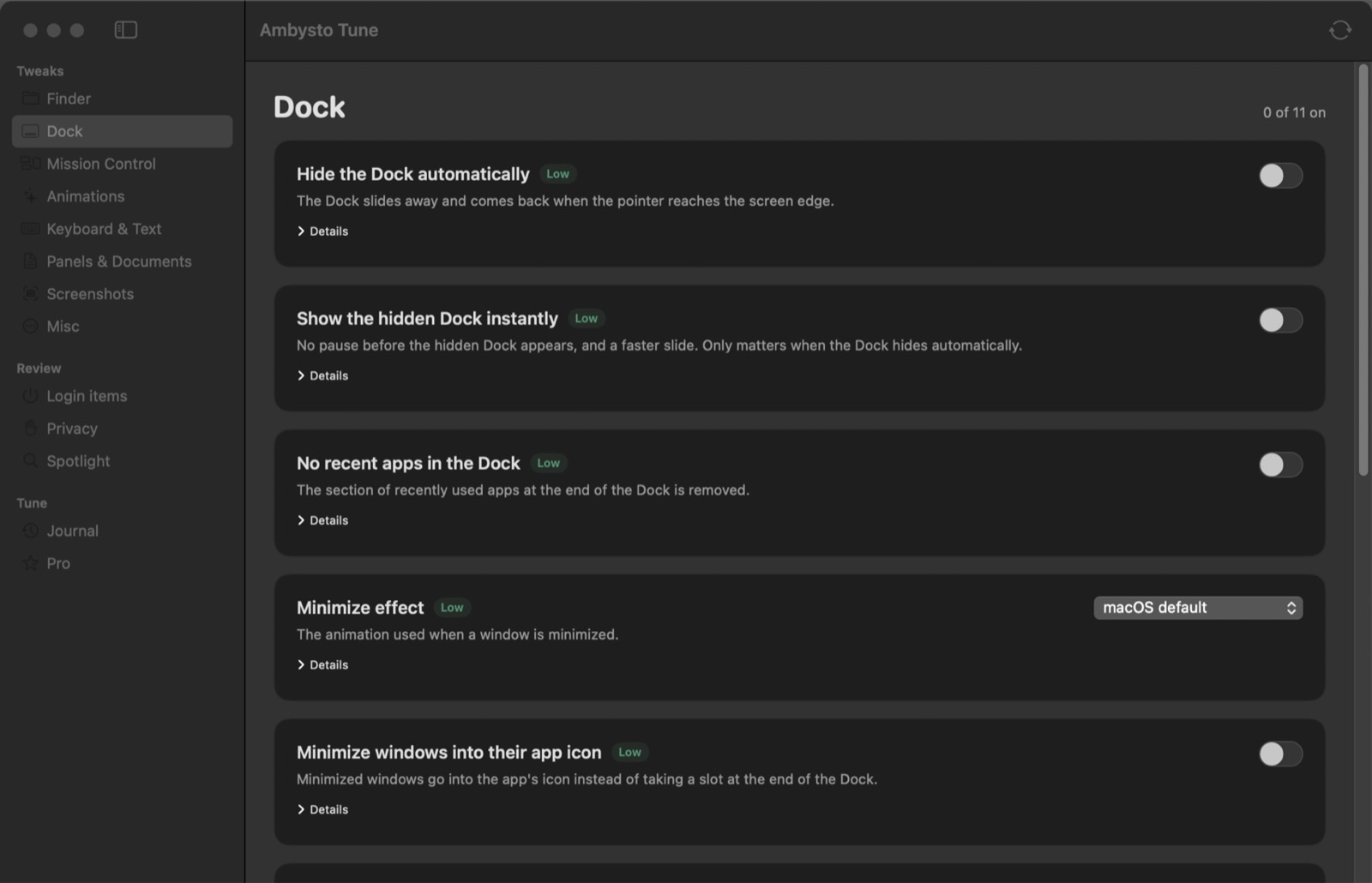
Task: Enable Hide the Dock automatically switch
Action: point(1280,176)
